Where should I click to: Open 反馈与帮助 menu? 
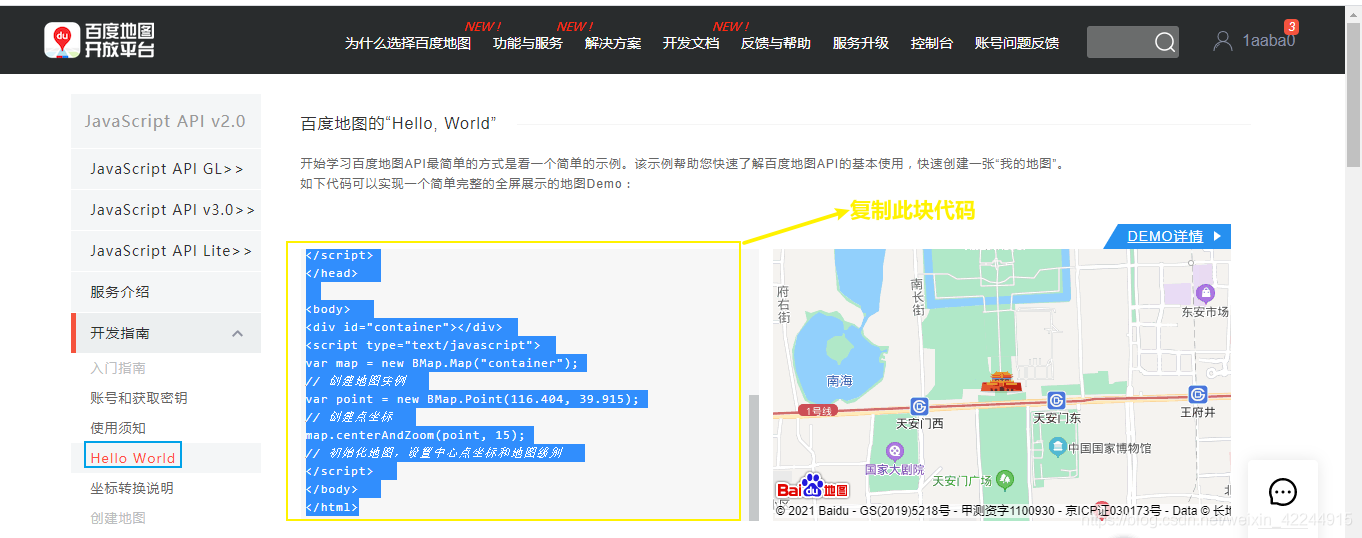[x=776, y=43]
